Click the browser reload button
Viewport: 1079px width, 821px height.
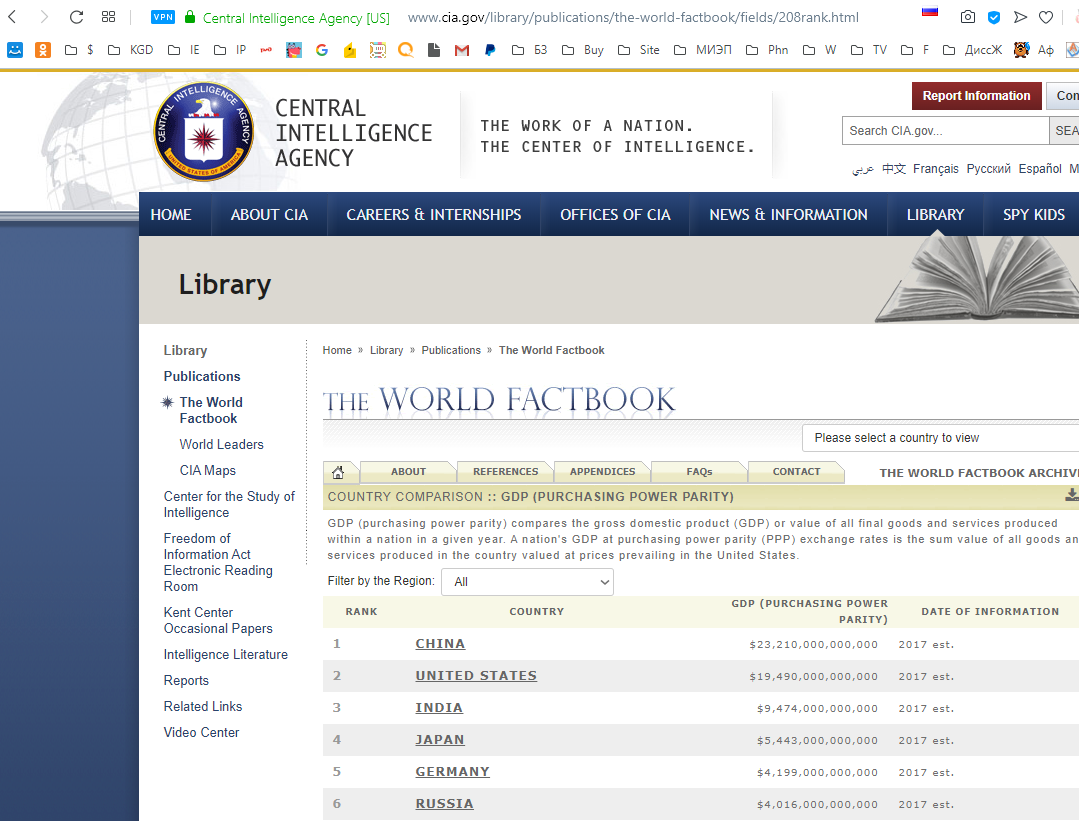(76, 17)
